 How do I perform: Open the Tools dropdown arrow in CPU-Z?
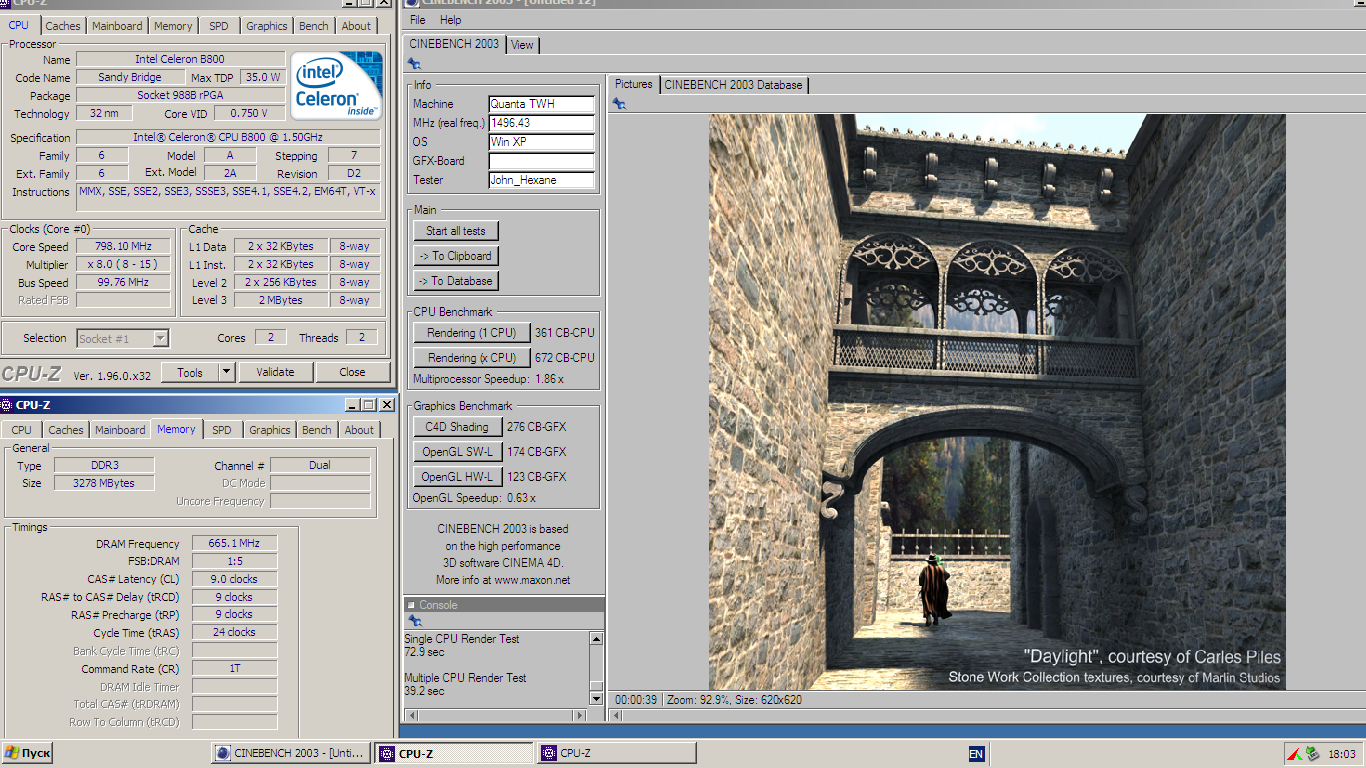[x=226, y=372]
